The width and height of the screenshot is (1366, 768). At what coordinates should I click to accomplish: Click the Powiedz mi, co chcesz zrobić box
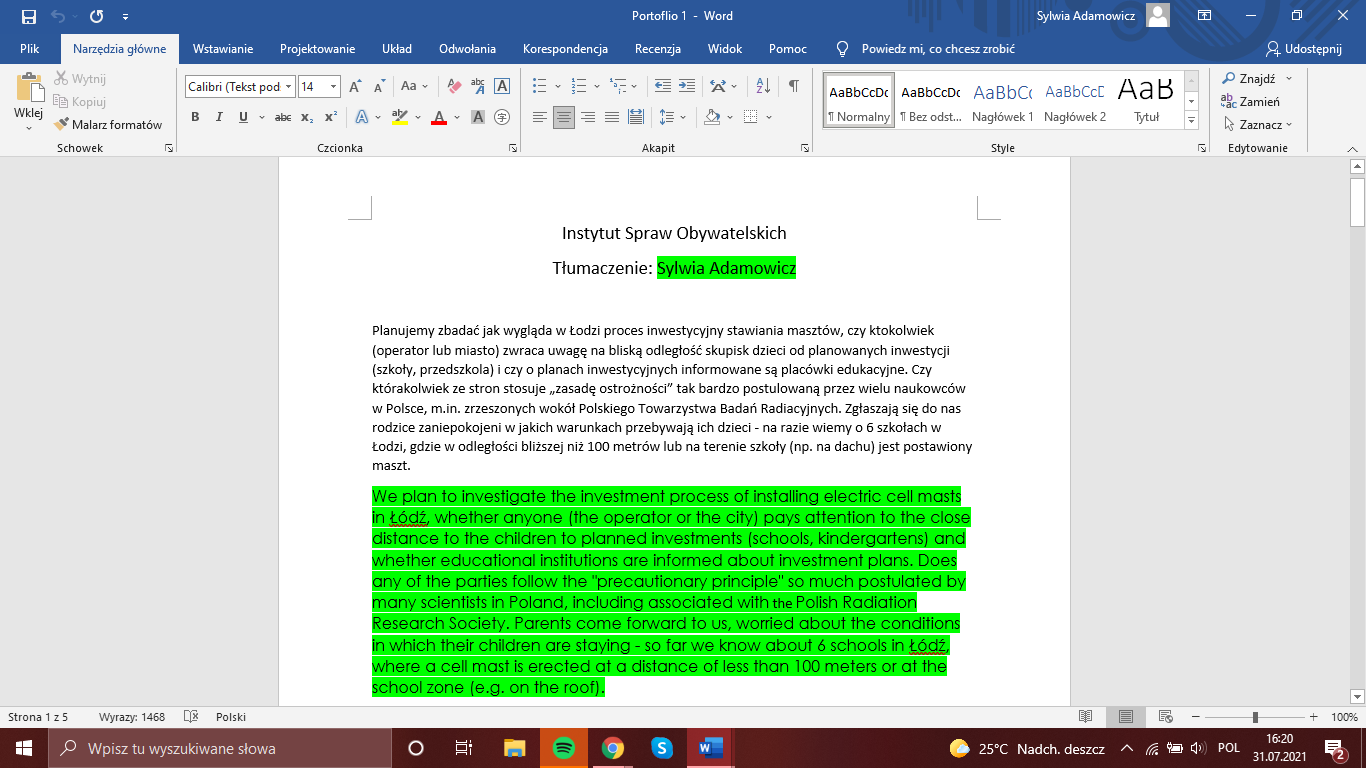pos(925,48)
